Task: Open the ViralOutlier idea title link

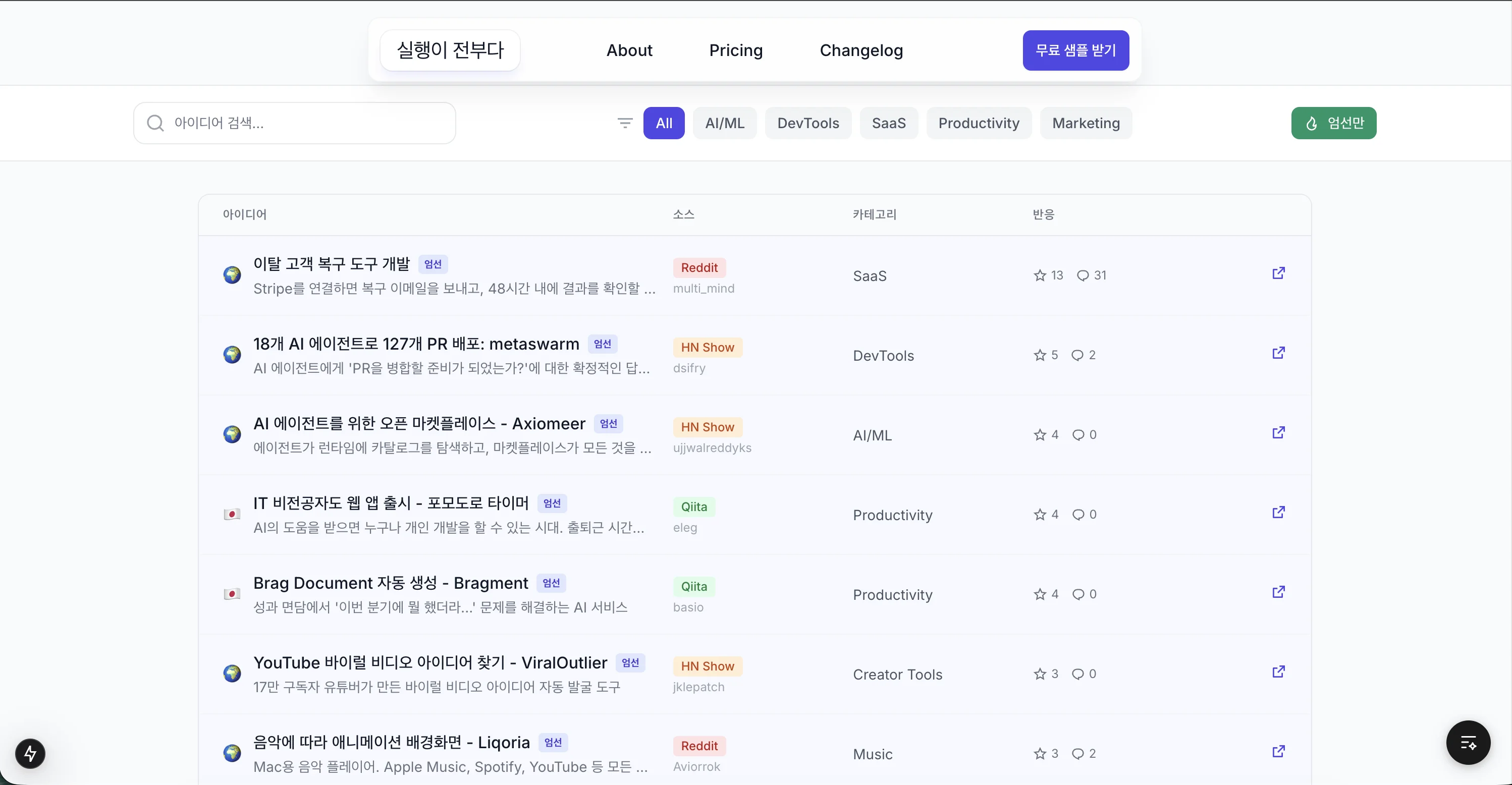Action: [x=430, y=662]
